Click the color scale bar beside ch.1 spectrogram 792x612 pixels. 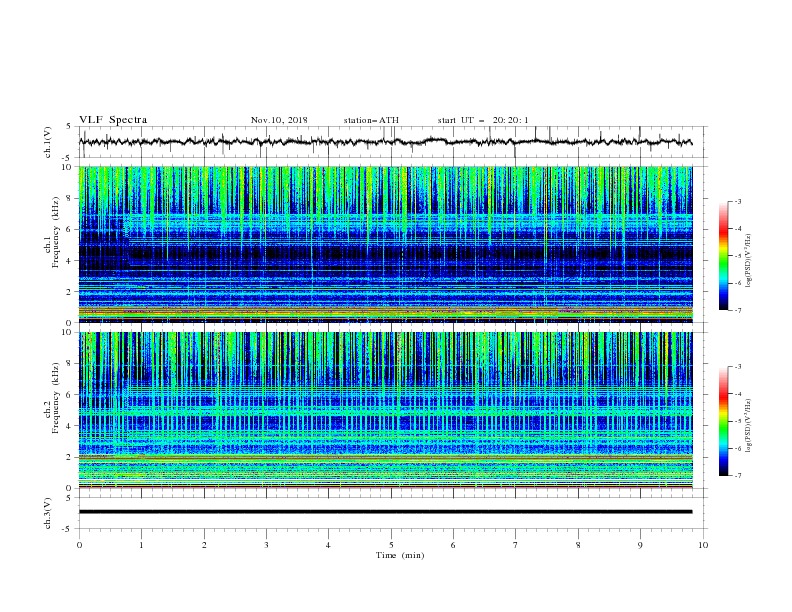coord(723,256)
